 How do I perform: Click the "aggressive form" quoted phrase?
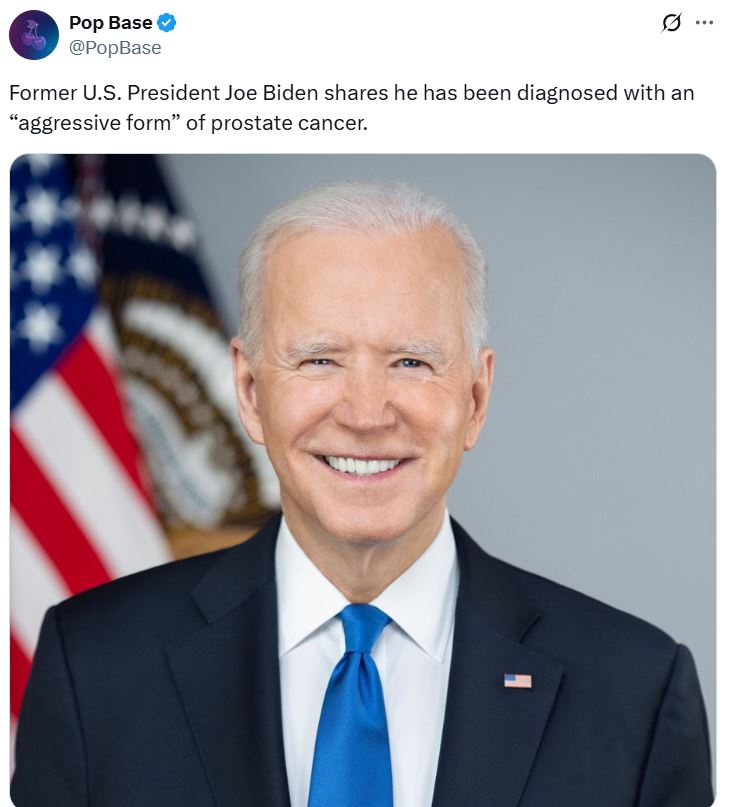pos(95,123)
